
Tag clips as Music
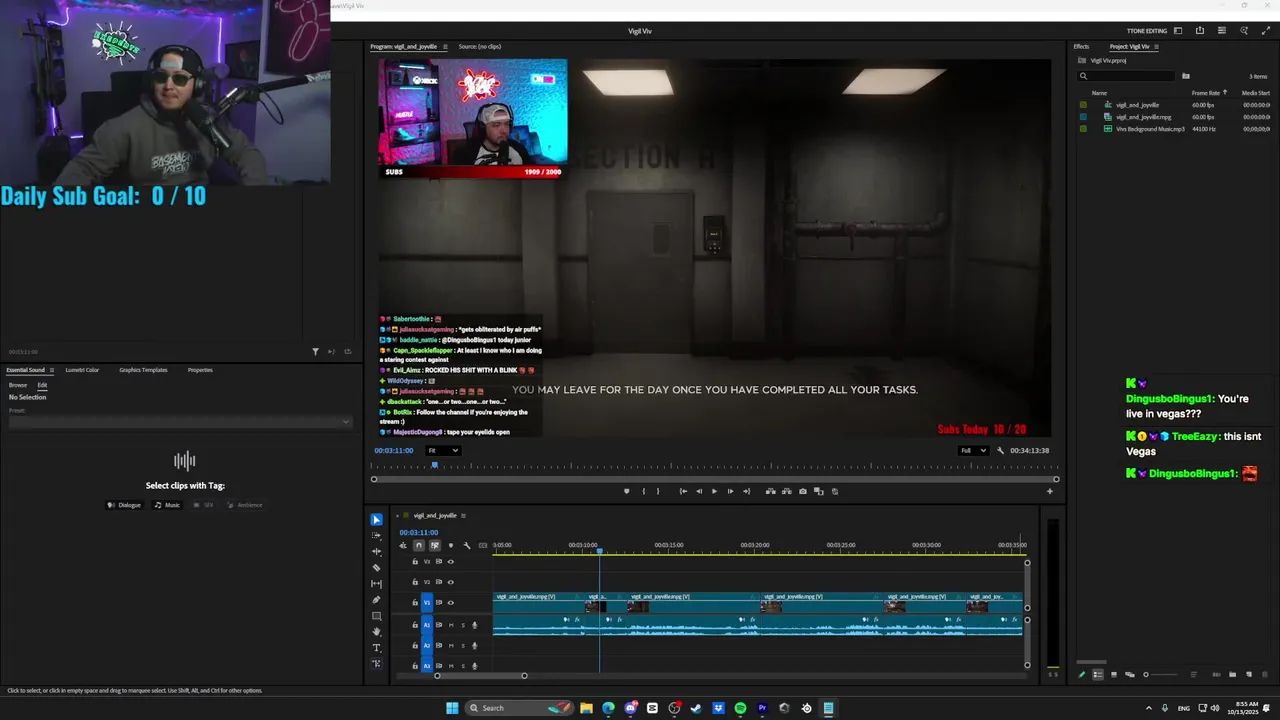[x=167, y=505]
